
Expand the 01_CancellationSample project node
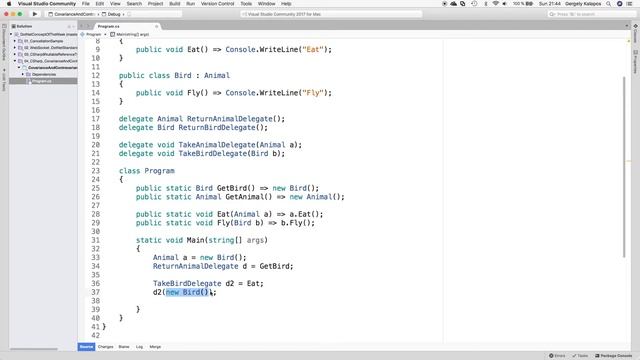point(15,41)
